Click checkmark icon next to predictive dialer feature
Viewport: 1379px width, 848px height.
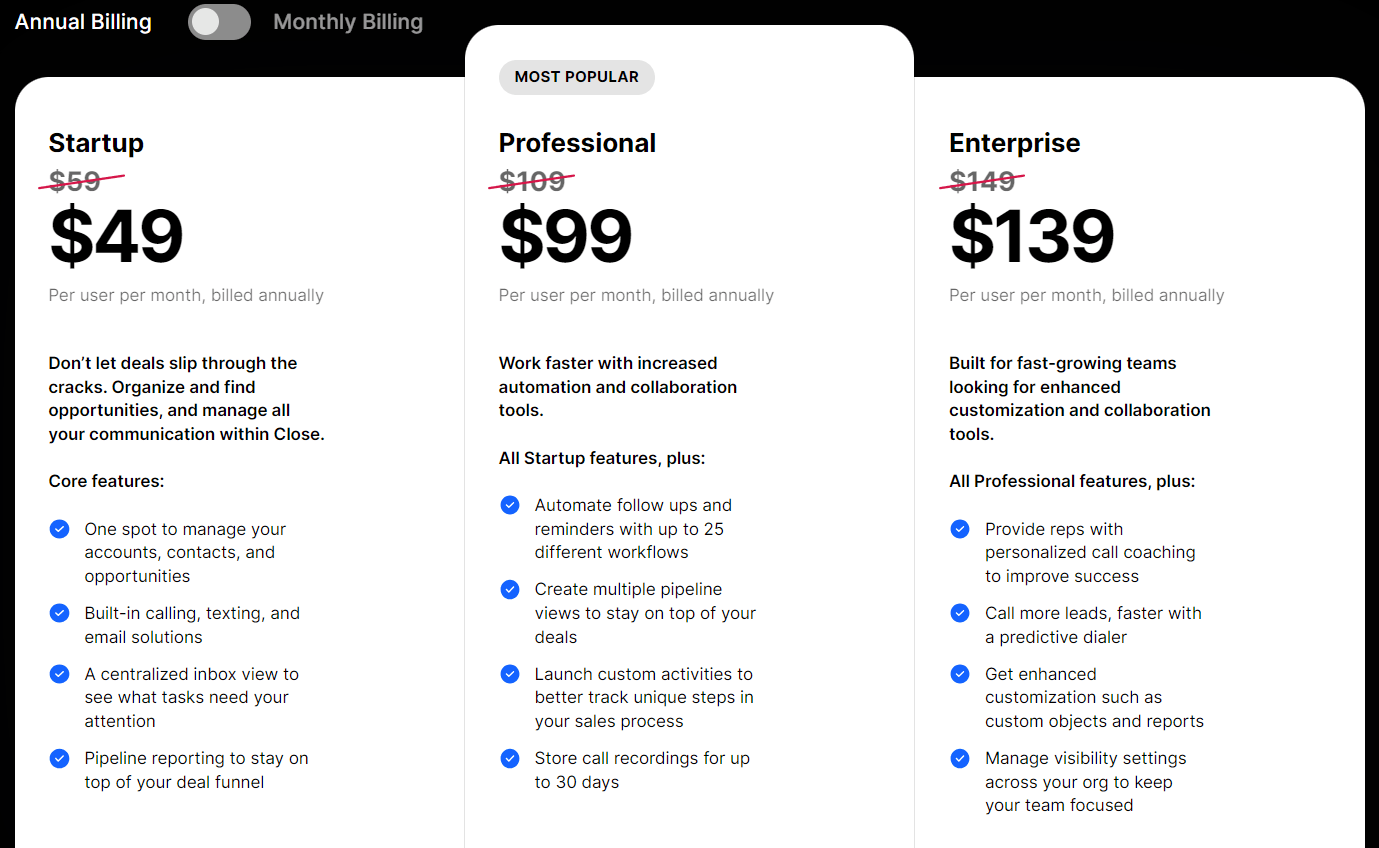[x=960, y=612]
